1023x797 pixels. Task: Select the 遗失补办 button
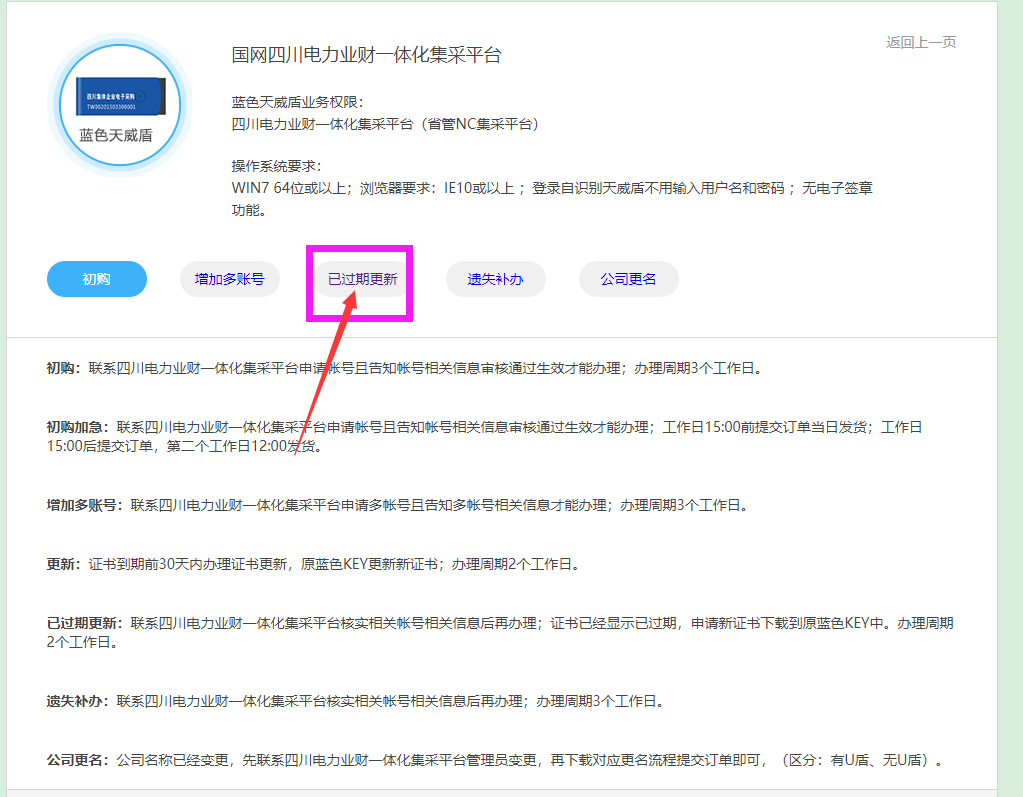tap(496, 279)
